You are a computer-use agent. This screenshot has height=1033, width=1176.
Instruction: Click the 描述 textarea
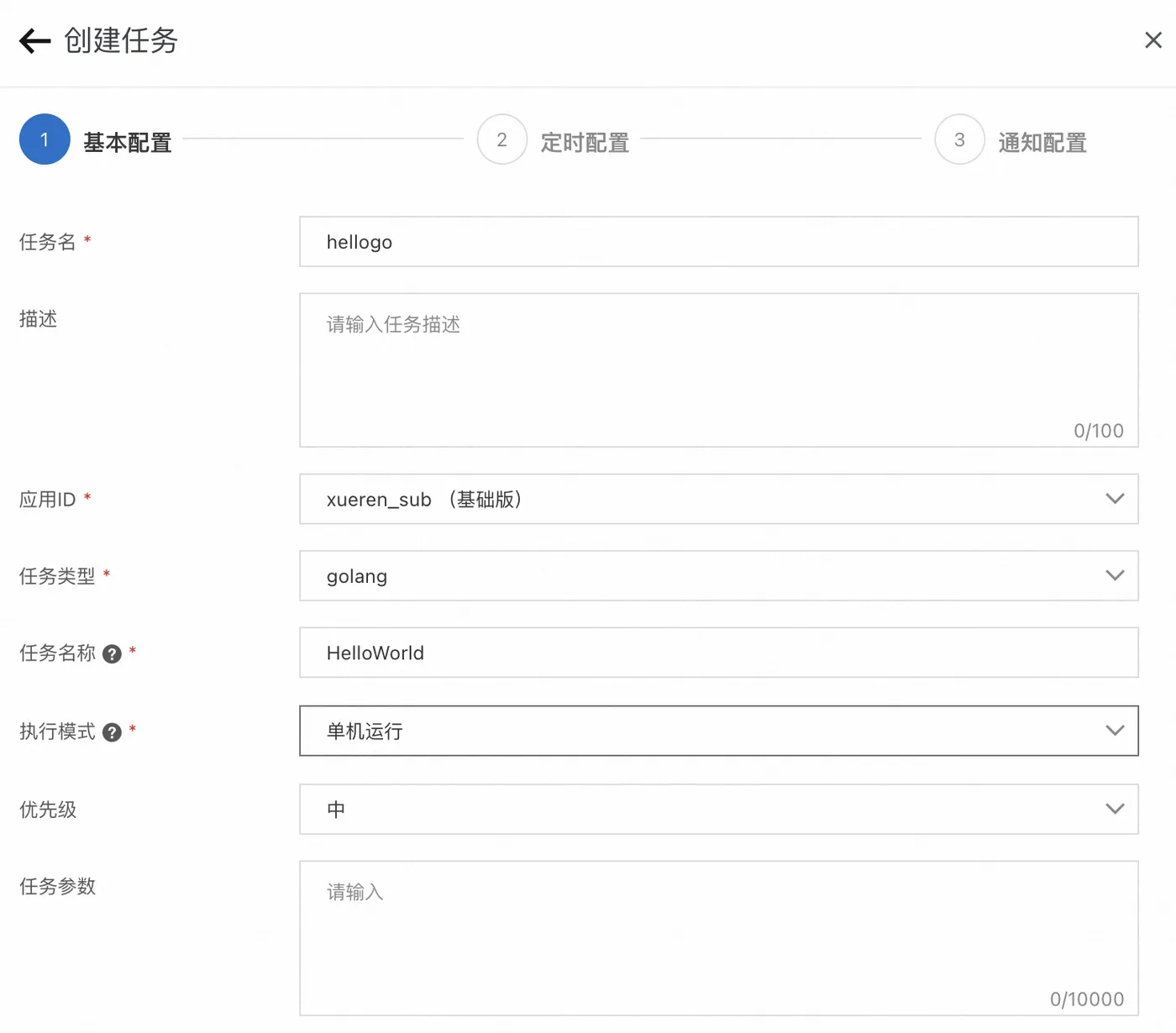point(719,370)
